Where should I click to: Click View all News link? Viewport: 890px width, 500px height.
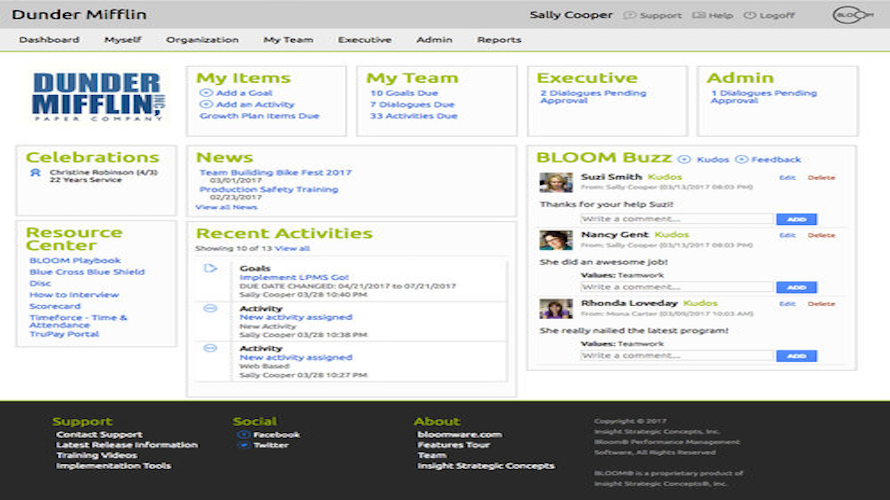click(x=226, y=207)
